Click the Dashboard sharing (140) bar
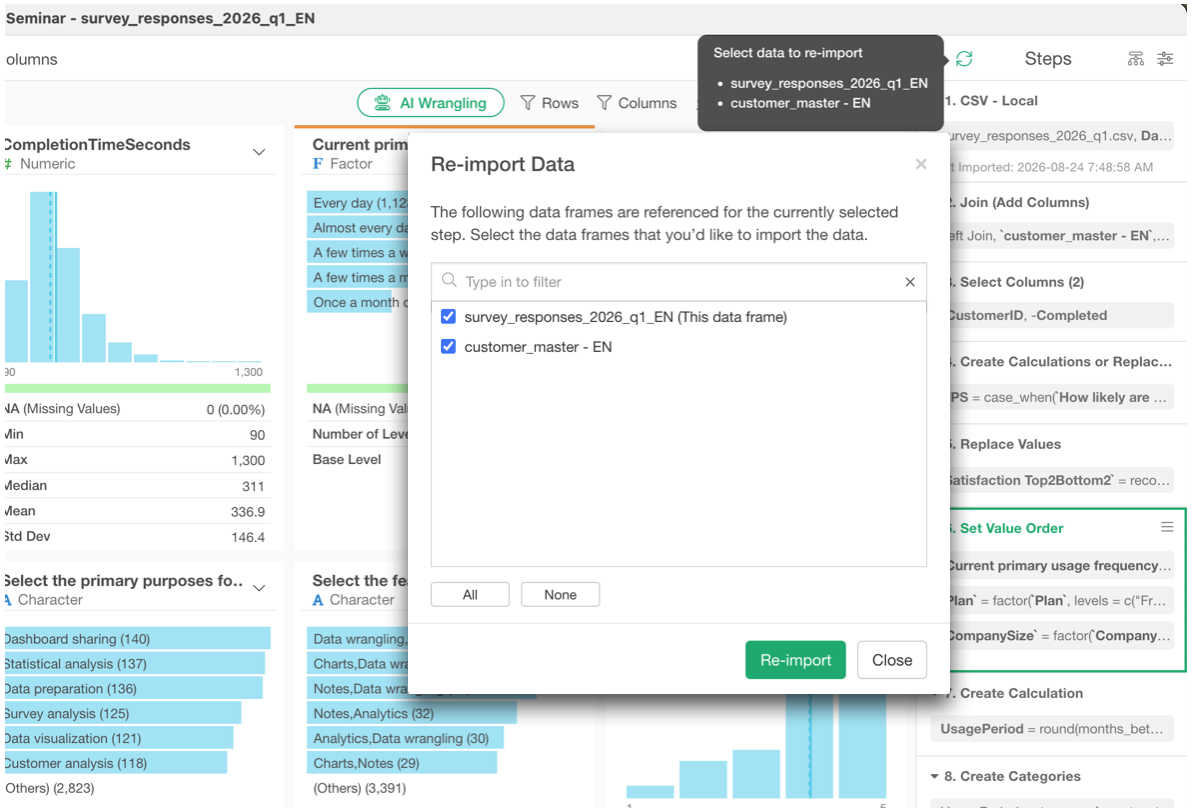 point(138,638)
